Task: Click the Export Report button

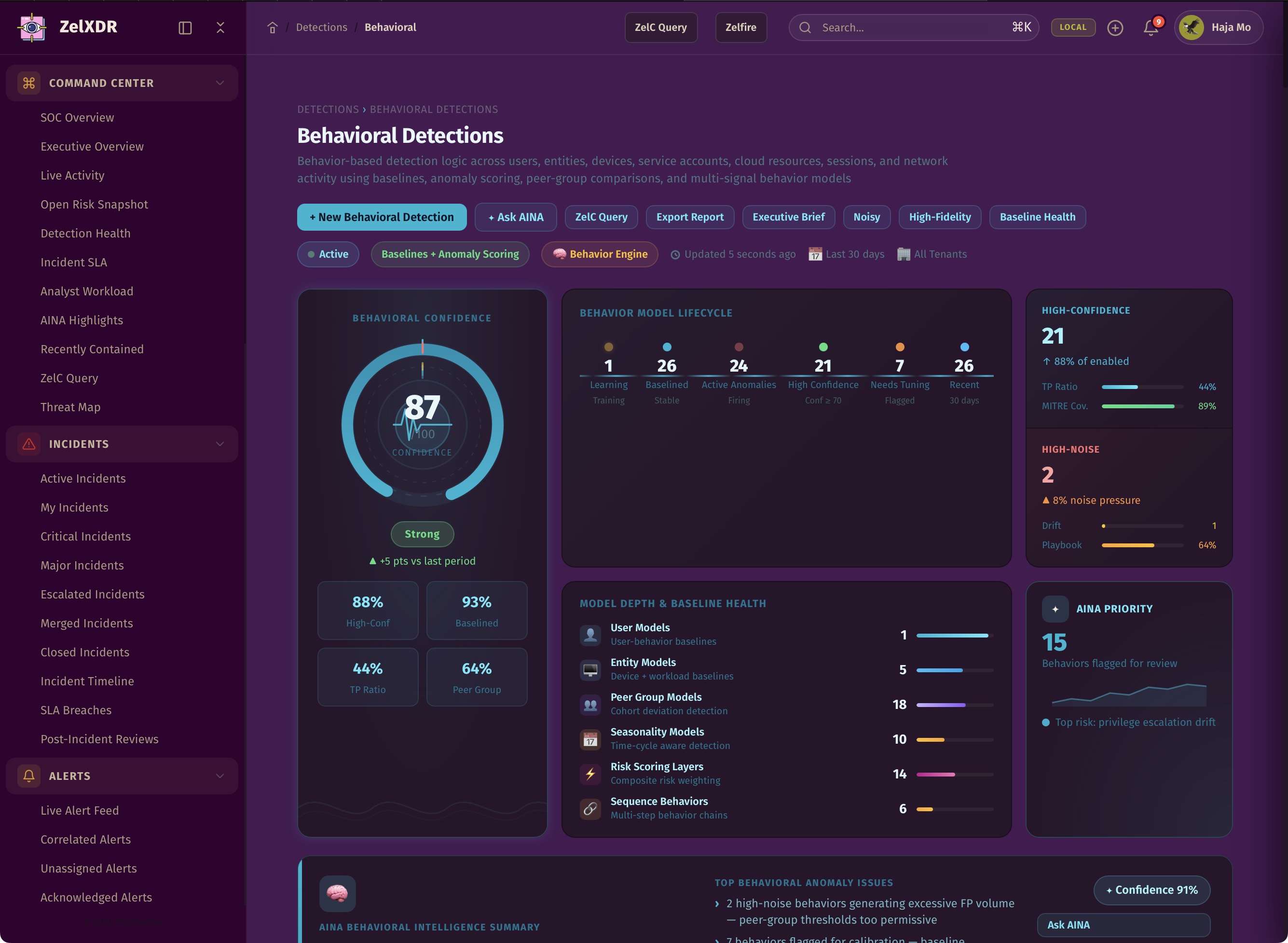Action: pos(689,217)
